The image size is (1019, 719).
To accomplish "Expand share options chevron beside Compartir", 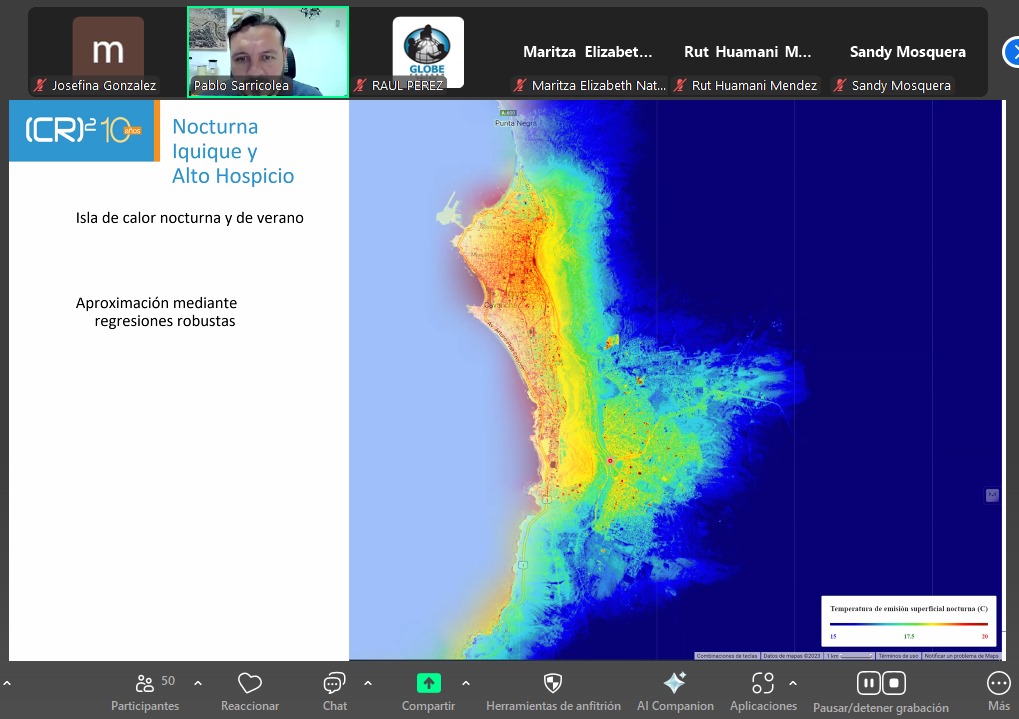I will [x=465, y=683].
